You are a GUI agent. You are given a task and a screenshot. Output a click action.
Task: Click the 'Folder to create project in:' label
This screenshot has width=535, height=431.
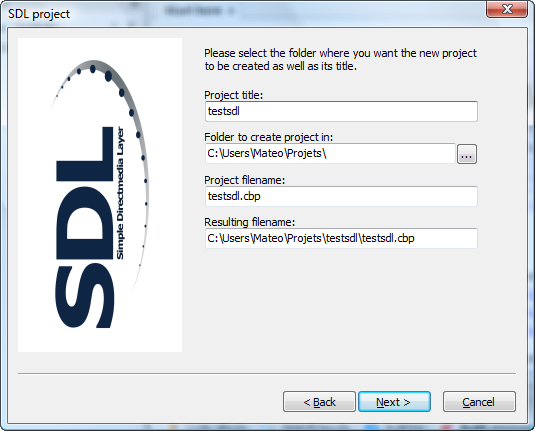coord(269,137)
